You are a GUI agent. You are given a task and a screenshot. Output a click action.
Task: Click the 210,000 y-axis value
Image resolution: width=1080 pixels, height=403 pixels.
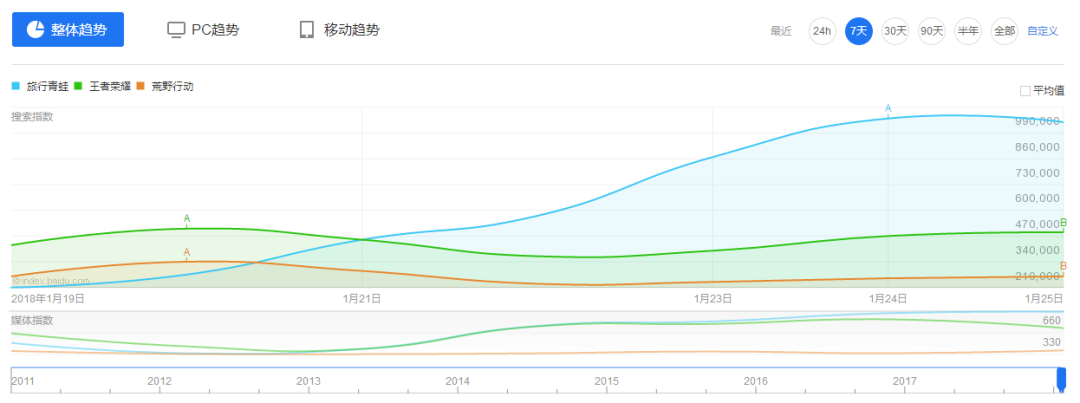[x=1037, y=276]
